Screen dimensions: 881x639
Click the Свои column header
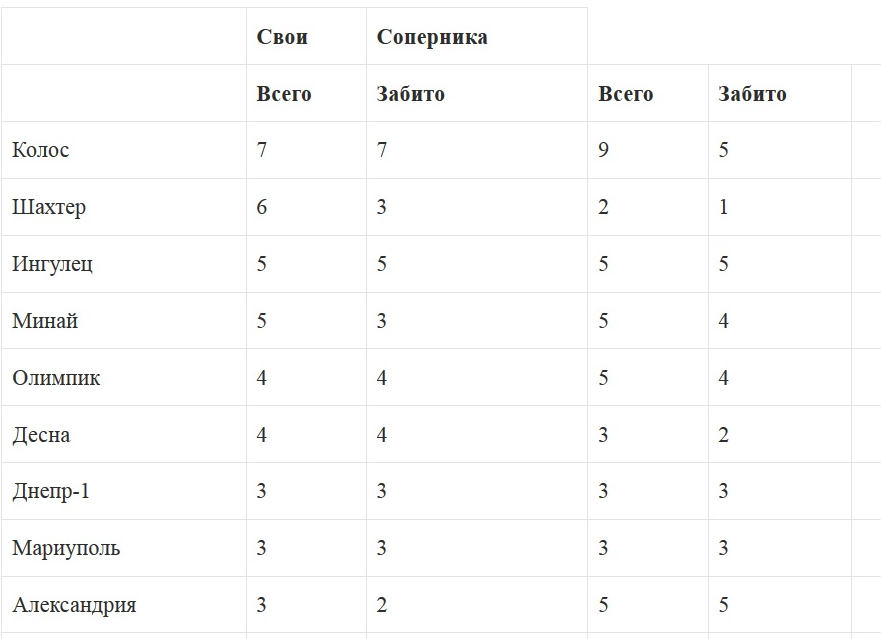point(282,37)
